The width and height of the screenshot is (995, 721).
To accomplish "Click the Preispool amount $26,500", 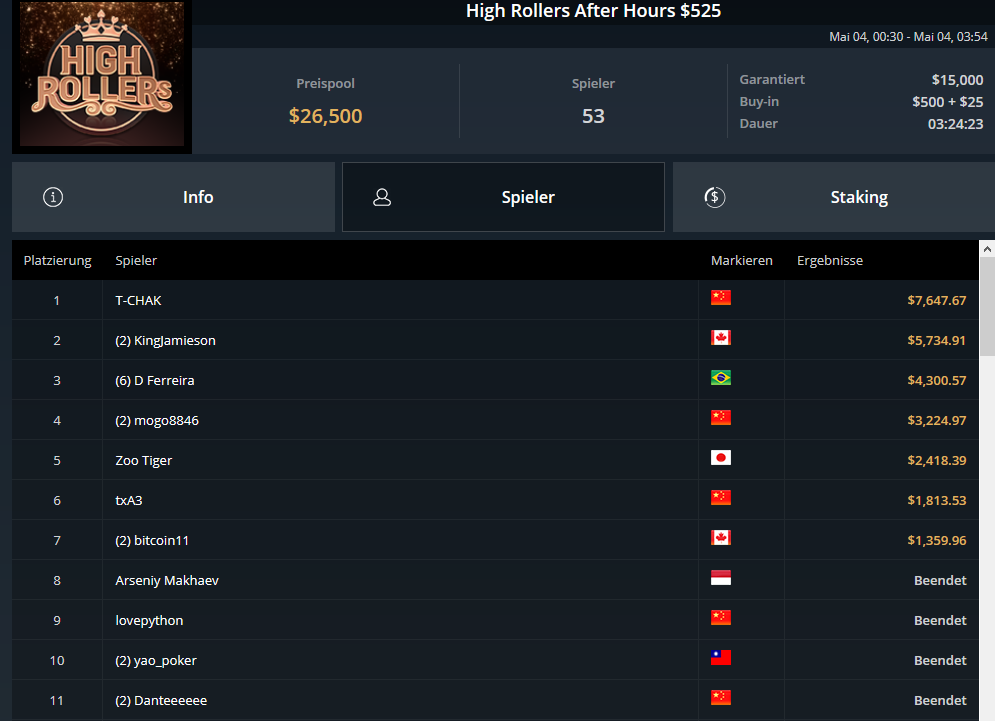I will pyautogui.click(x=326, y=116).
